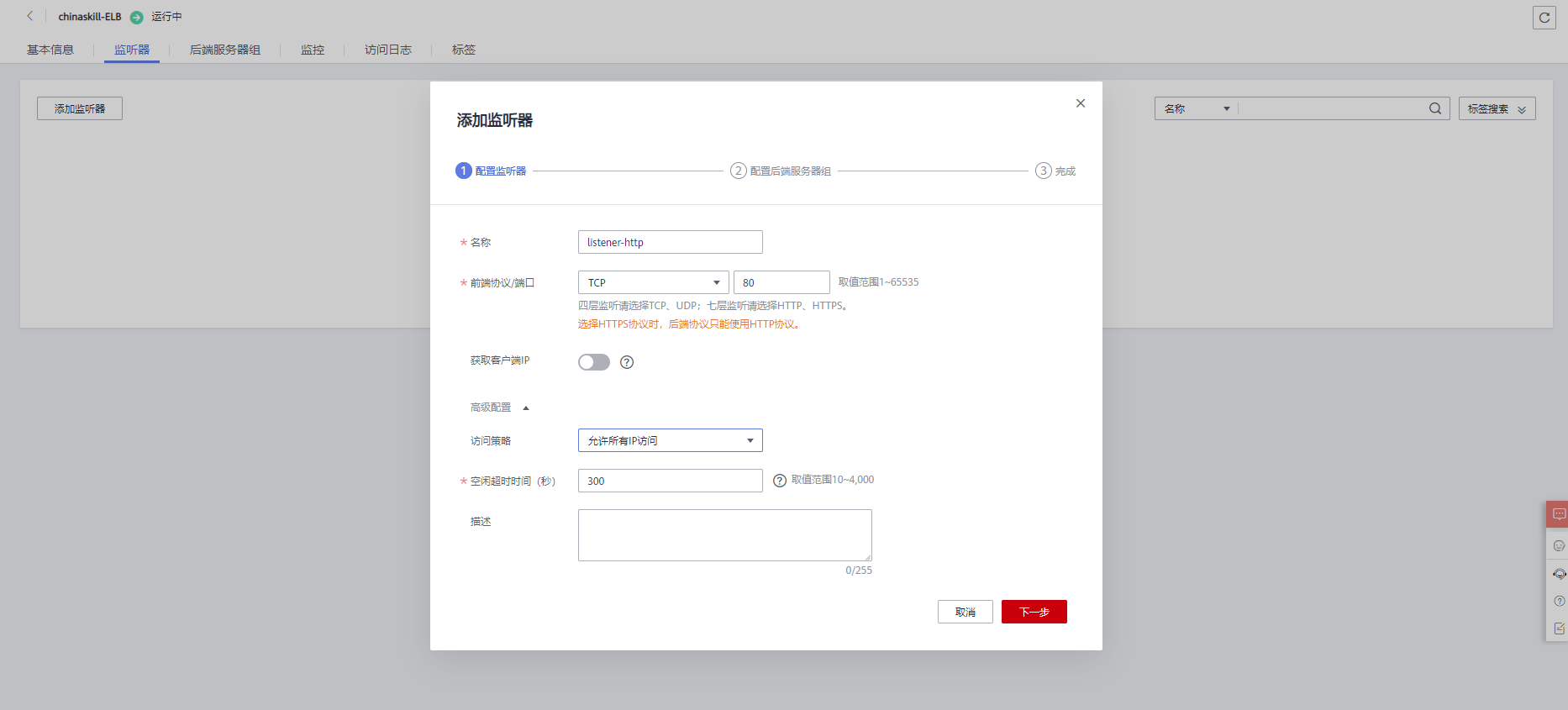Open the Monitoring tab
The image size is (1568, 710).
coord(313,50)
